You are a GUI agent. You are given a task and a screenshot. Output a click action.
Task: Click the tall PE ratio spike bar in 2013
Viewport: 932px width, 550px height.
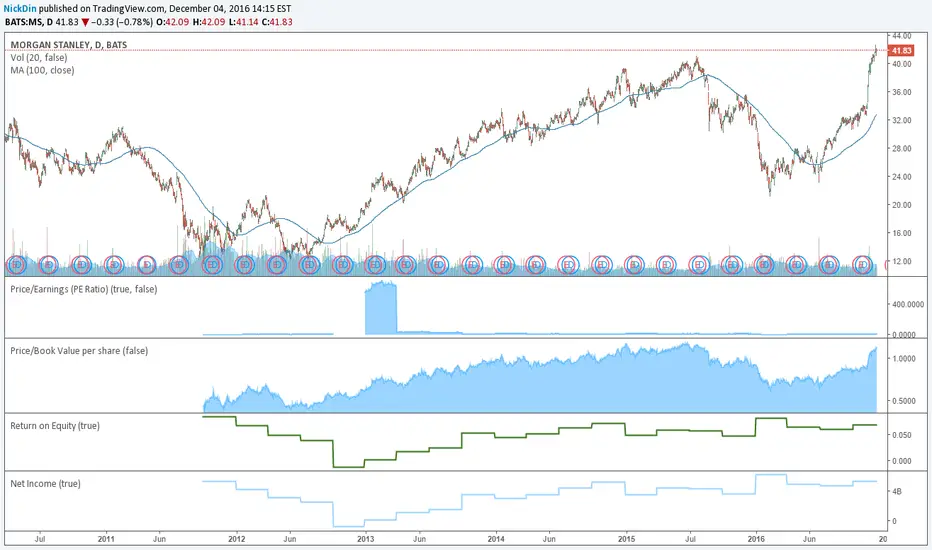tap(381, 308)
